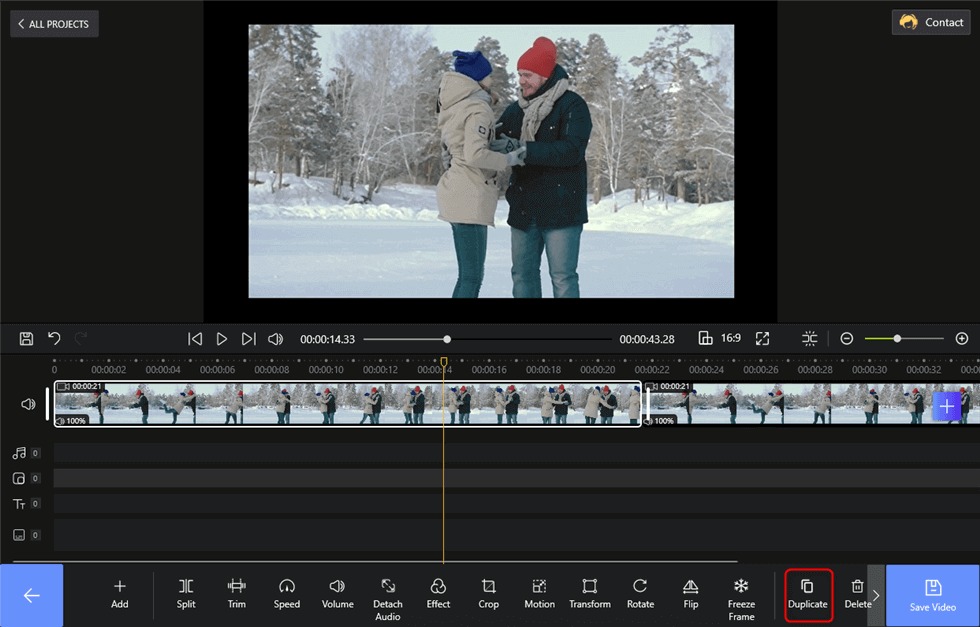Click Detach Audio
The height and width of the screenshot is (627, 980).
click(x=388, y=600)
